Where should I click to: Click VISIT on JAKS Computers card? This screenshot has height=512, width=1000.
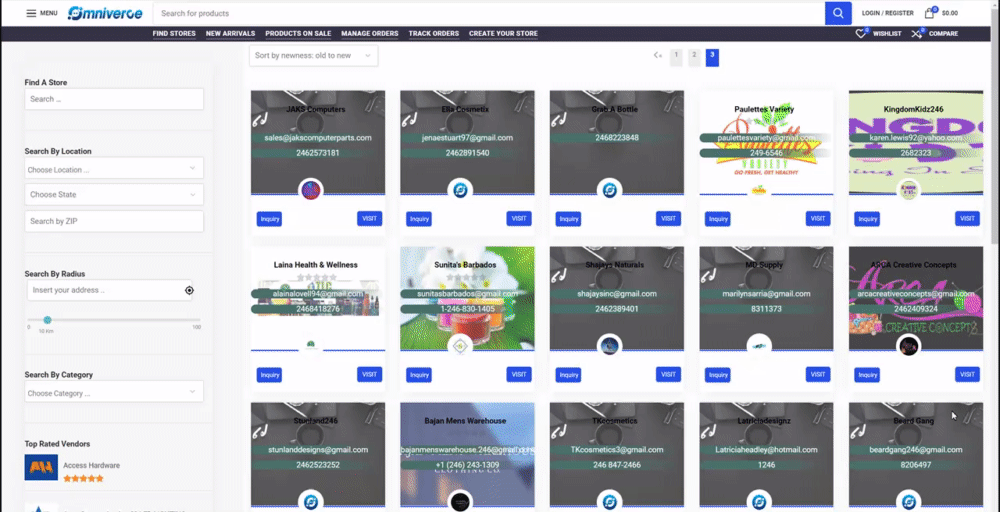tap(370, 219)
